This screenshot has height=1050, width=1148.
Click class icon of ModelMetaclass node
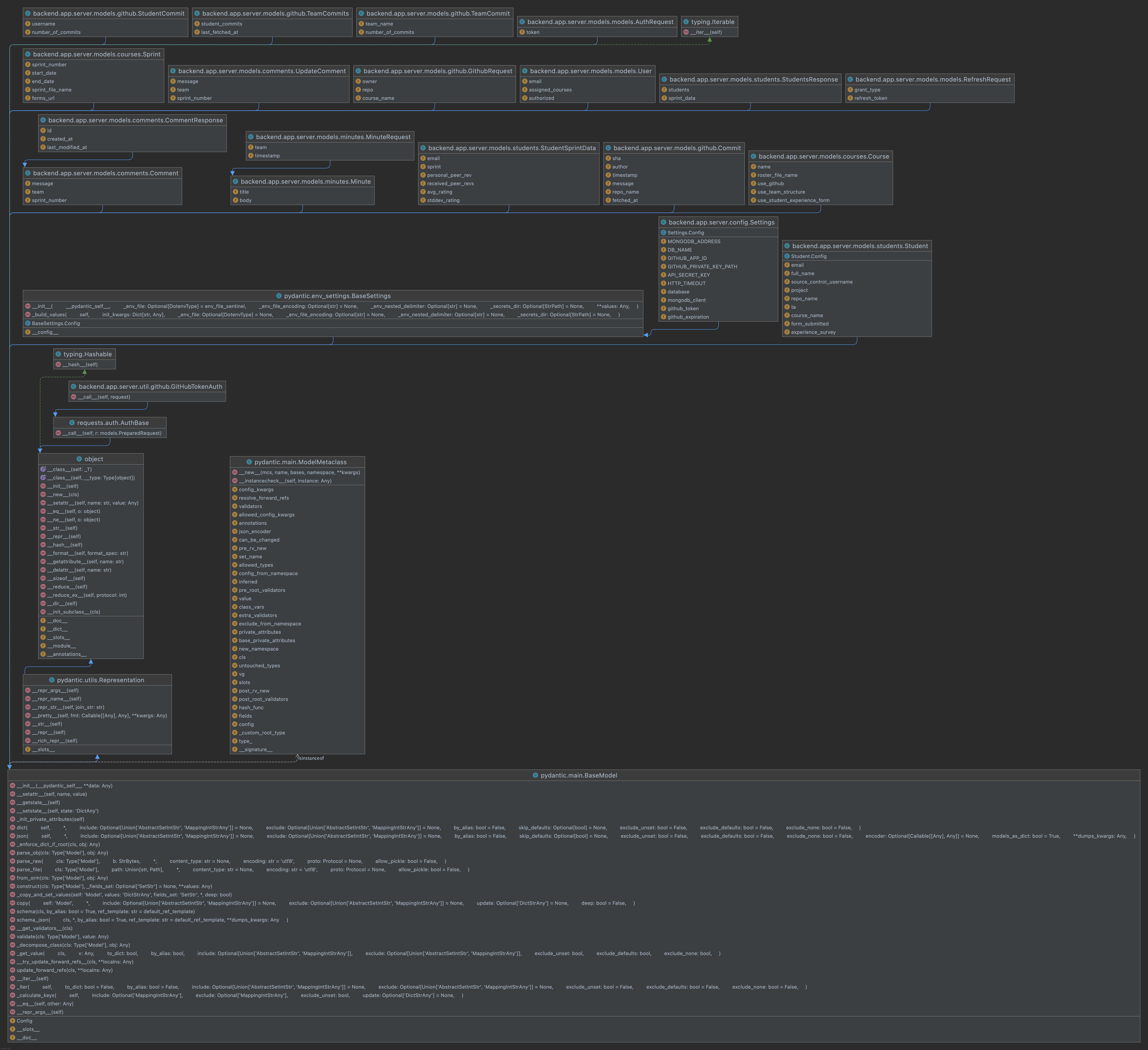[x=249, y=462]
